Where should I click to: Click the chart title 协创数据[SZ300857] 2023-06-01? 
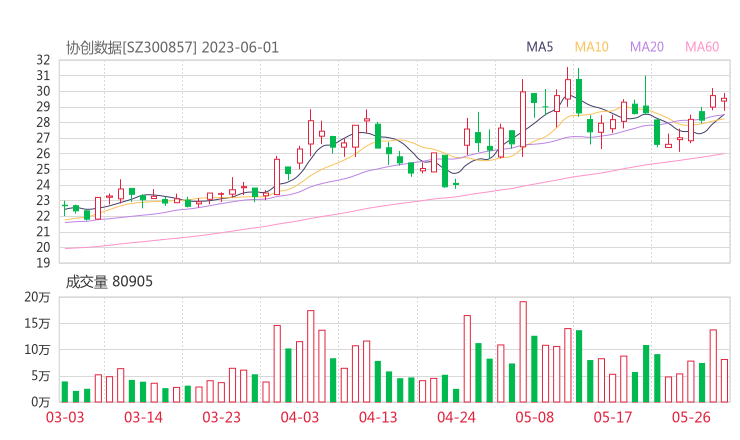coord(172,48)
